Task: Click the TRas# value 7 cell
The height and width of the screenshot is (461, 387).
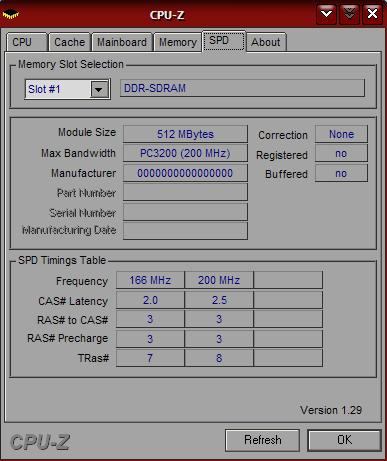Action: pyautogui.click(x=150, y=358)
